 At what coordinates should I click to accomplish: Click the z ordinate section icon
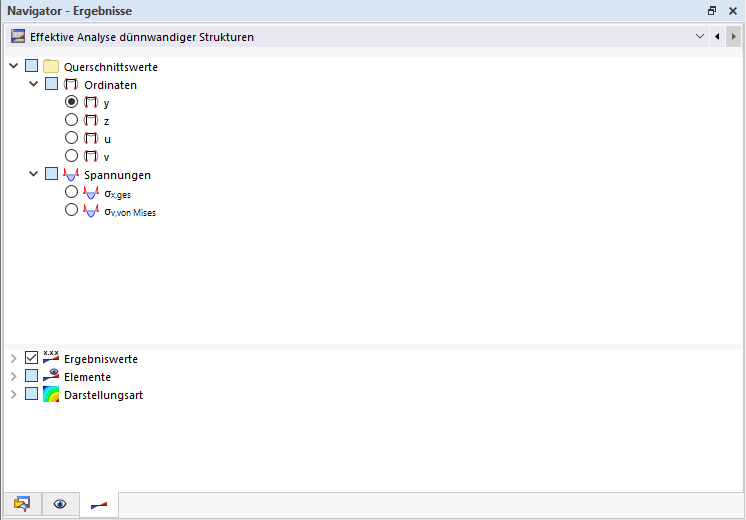tap(91, 120)
